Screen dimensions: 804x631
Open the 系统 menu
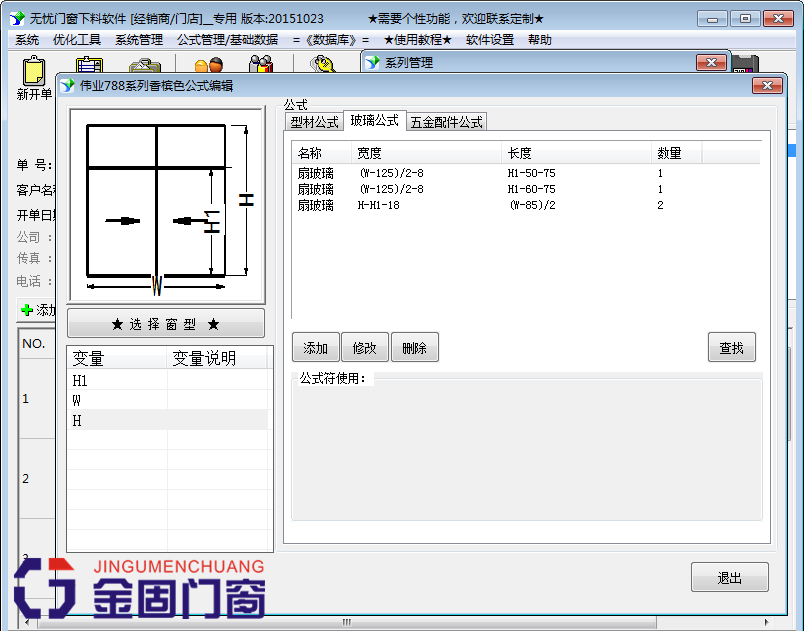click(25, 39)
